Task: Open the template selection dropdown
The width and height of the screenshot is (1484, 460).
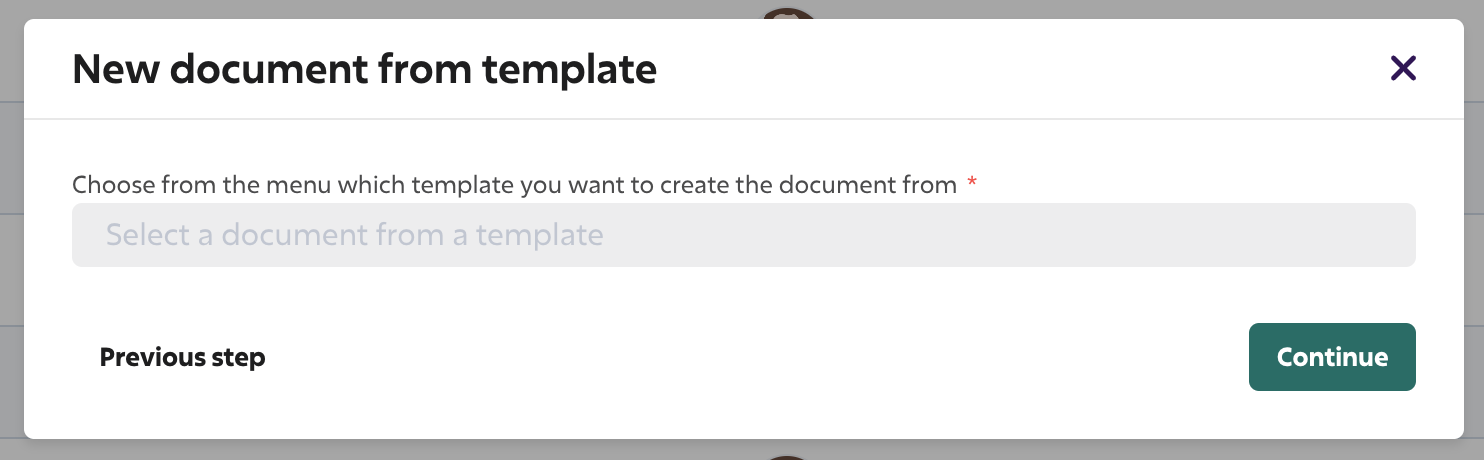Action: click(x=743, y=235)
